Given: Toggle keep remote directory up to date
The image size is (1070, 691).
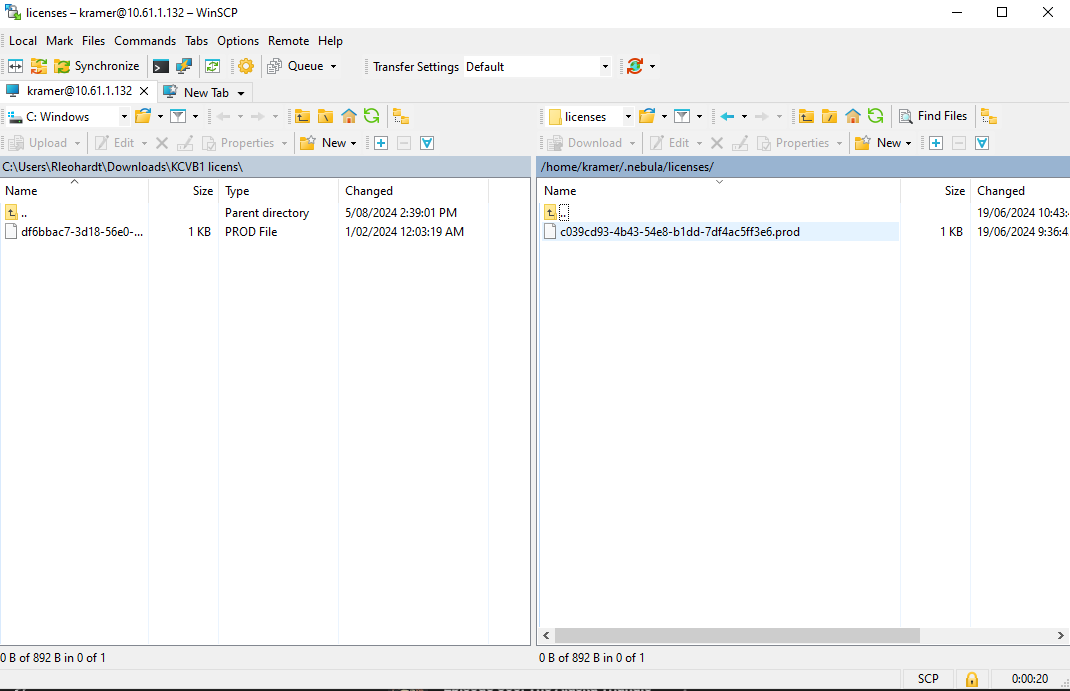Looking at the screenshot, I should click(x=212, y=66).
